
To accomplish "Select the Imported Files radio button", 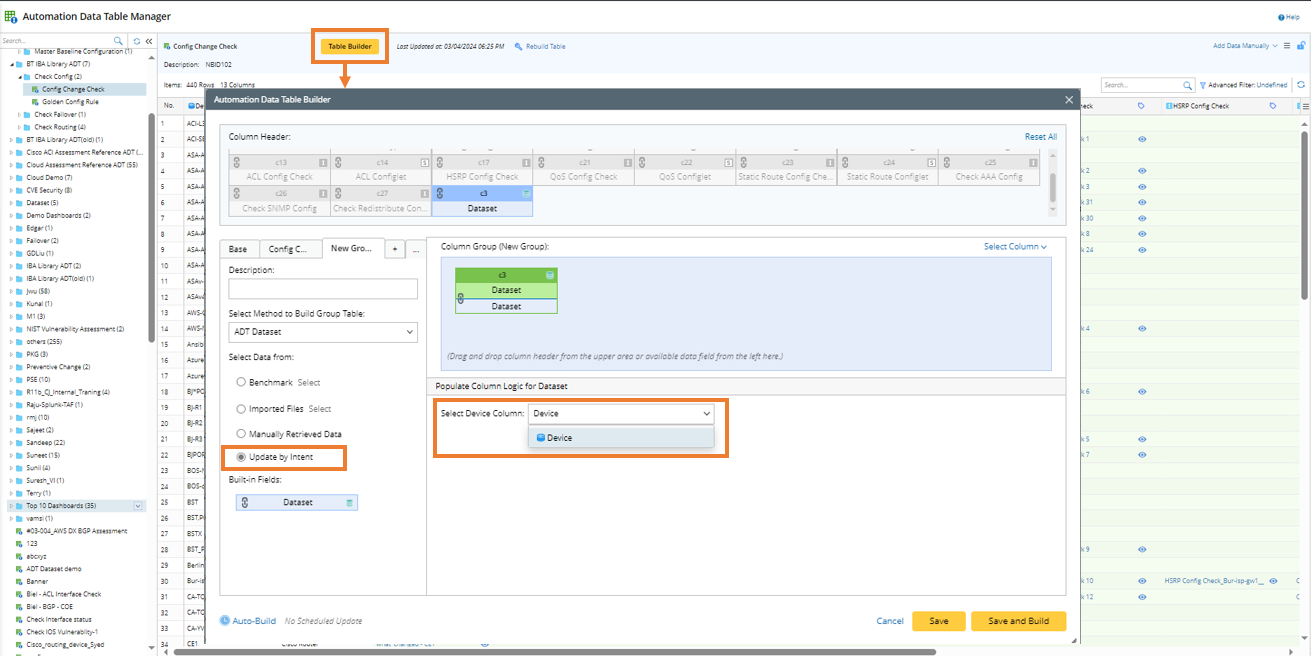I will (x=241, y=409).
